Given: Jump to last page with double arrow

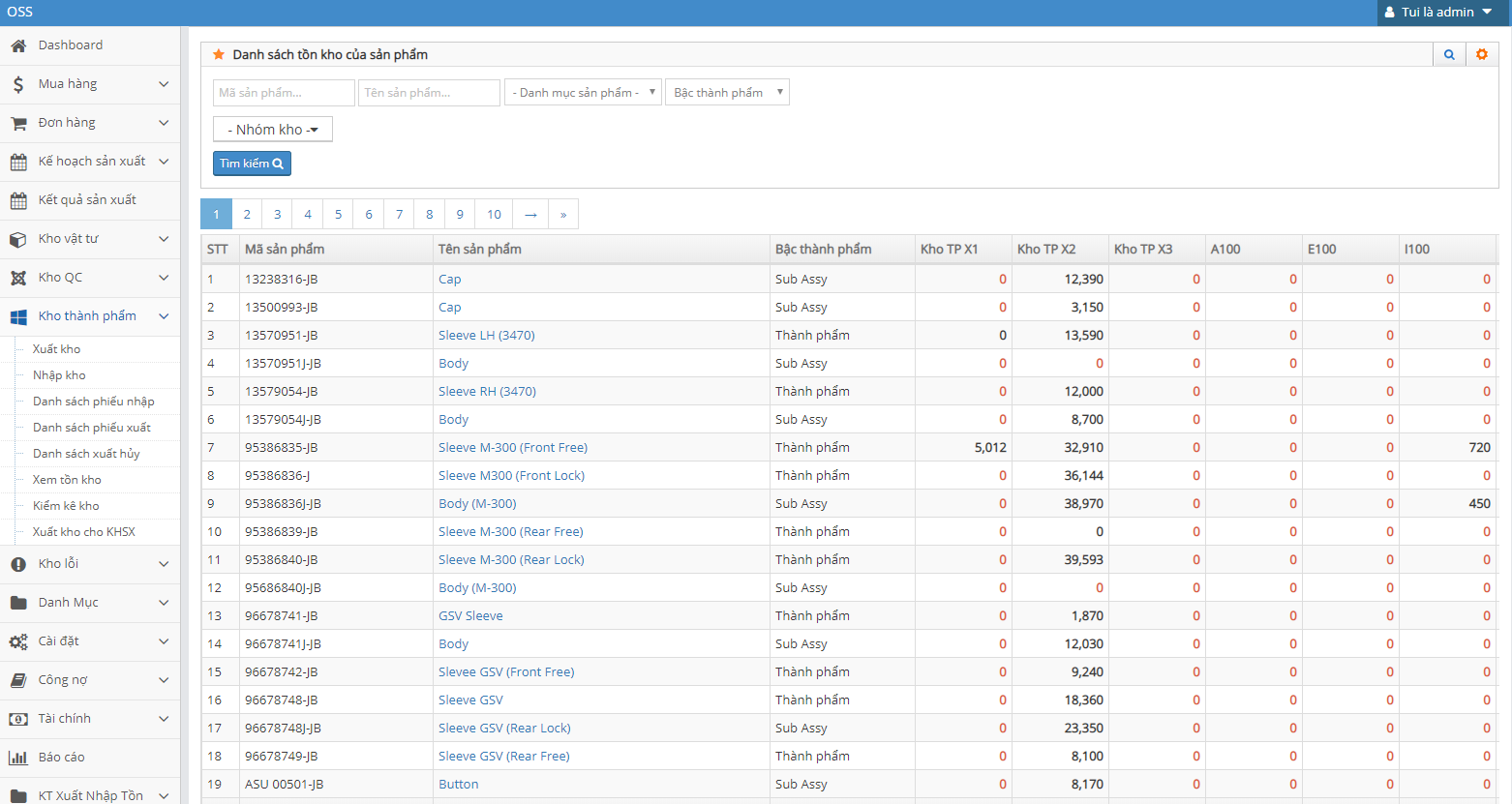Looking at the screenshot, I should [563, 214].
